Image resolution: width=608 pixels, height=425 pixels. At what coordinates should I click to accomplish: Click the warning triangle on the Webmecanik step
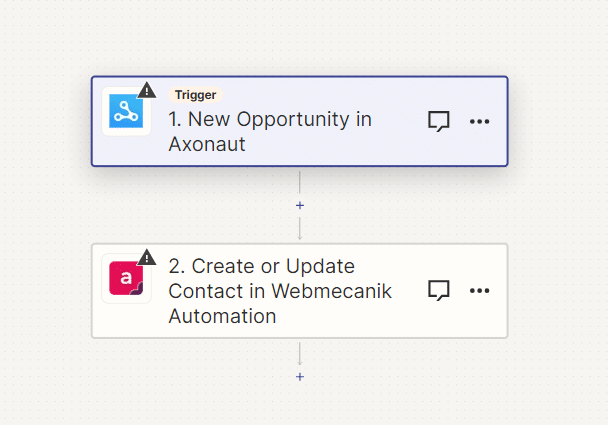147,257
